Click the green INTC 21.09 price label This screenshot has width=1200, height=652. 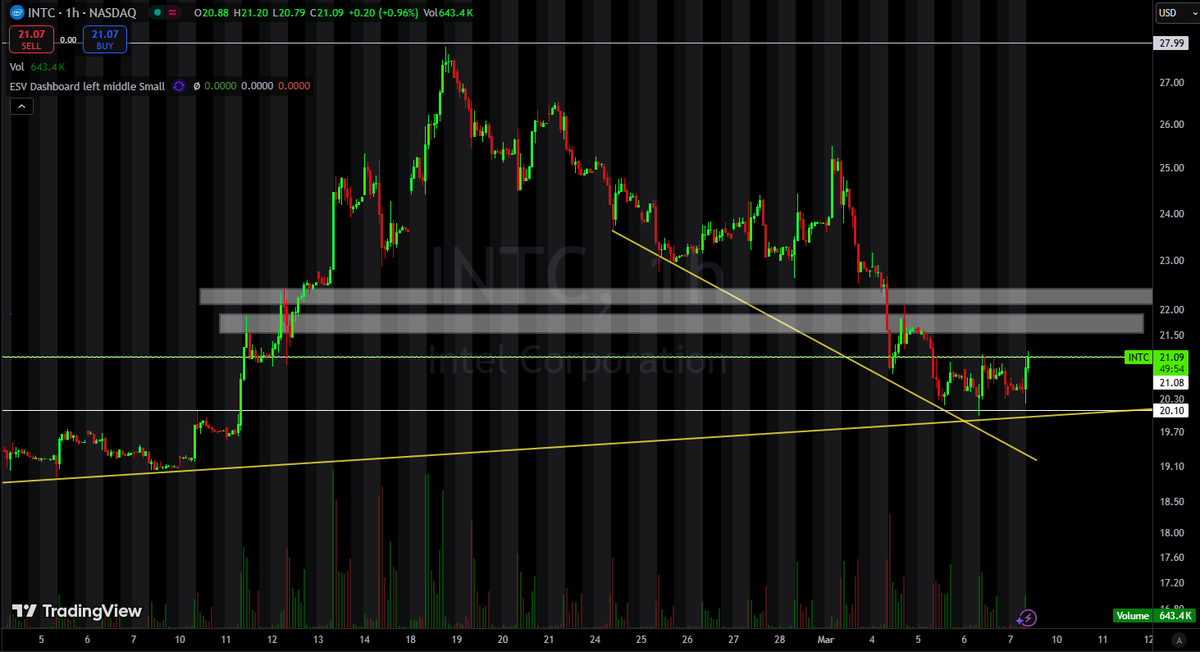tap(1155, 357)
